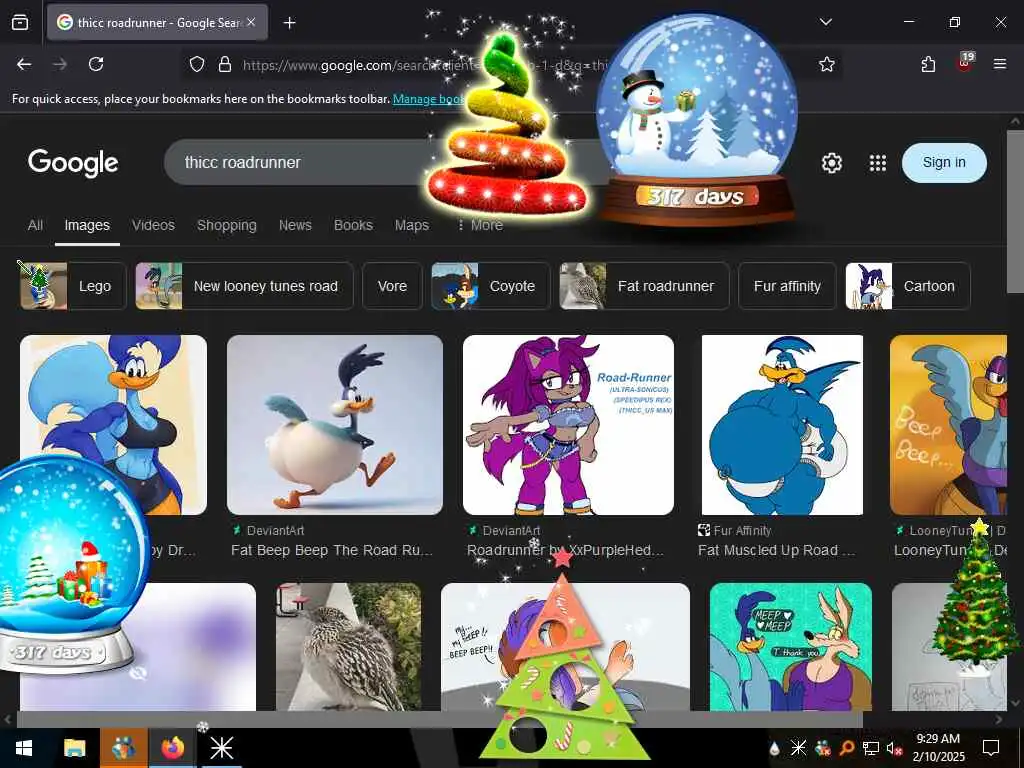This screenshot has width=1024, height=768.
Task: Expand the More search options menu
Action: [480, 225]
